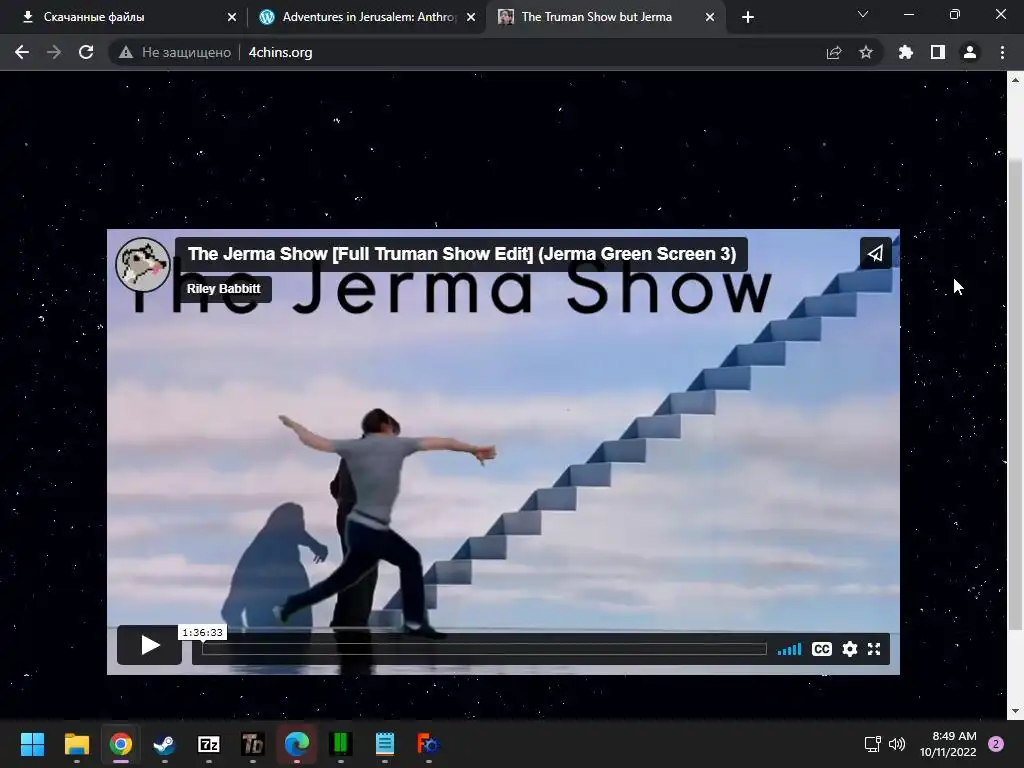The width and height of the screenshot is (1024, 768).
Task: Open the video title link
Action: point(462,254)
